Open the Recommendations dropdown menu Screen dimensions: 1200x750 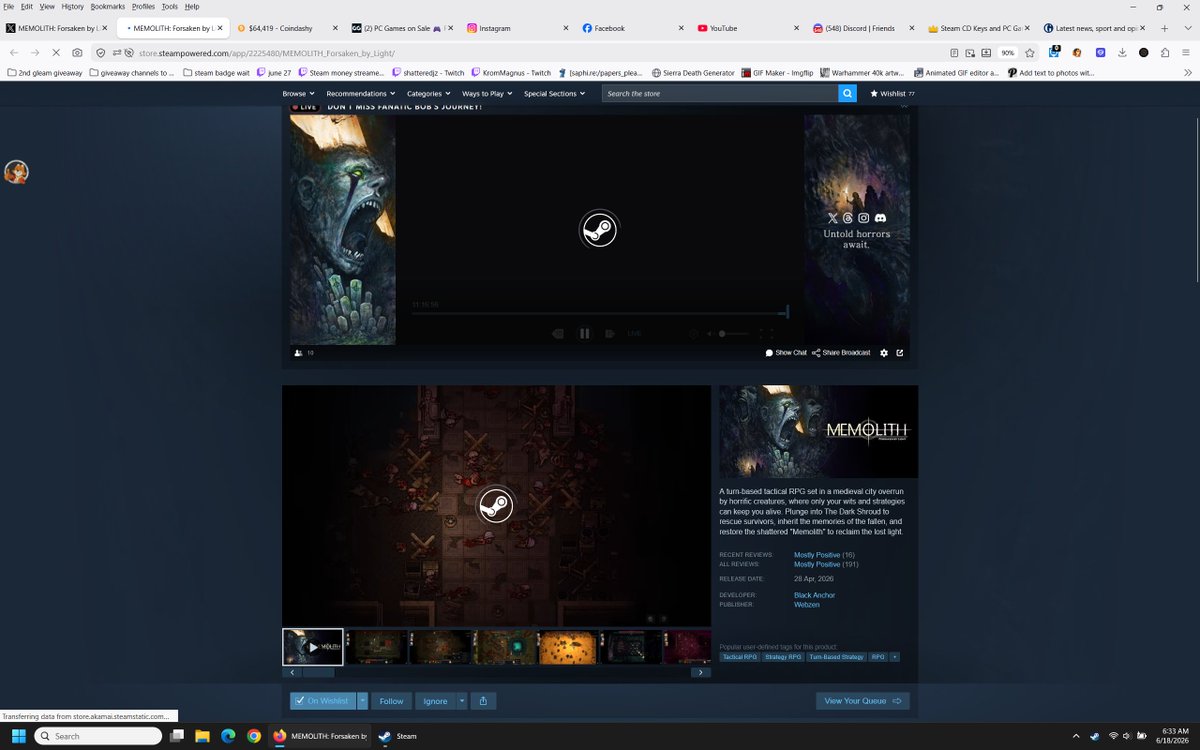362,93
